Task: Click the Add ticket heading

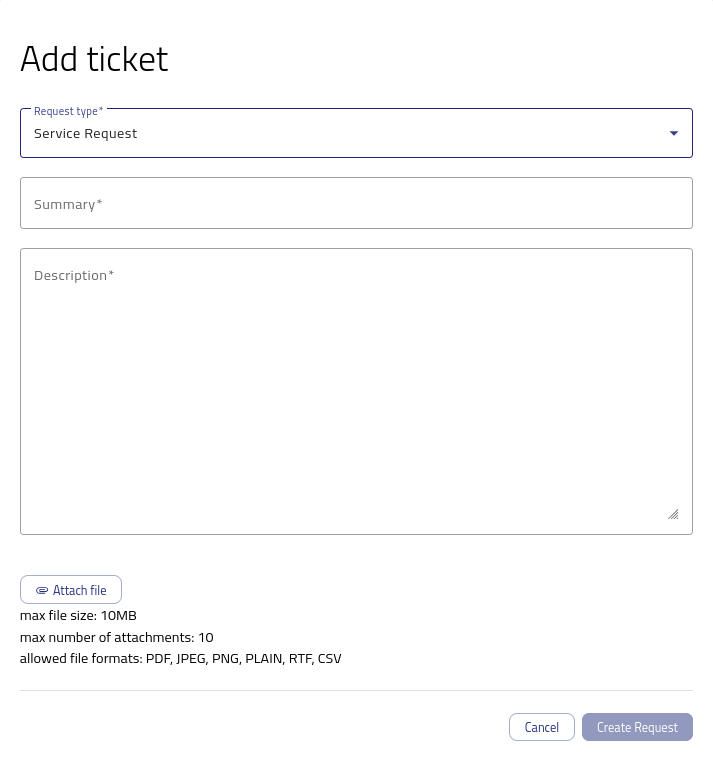Action: point(94,59)
